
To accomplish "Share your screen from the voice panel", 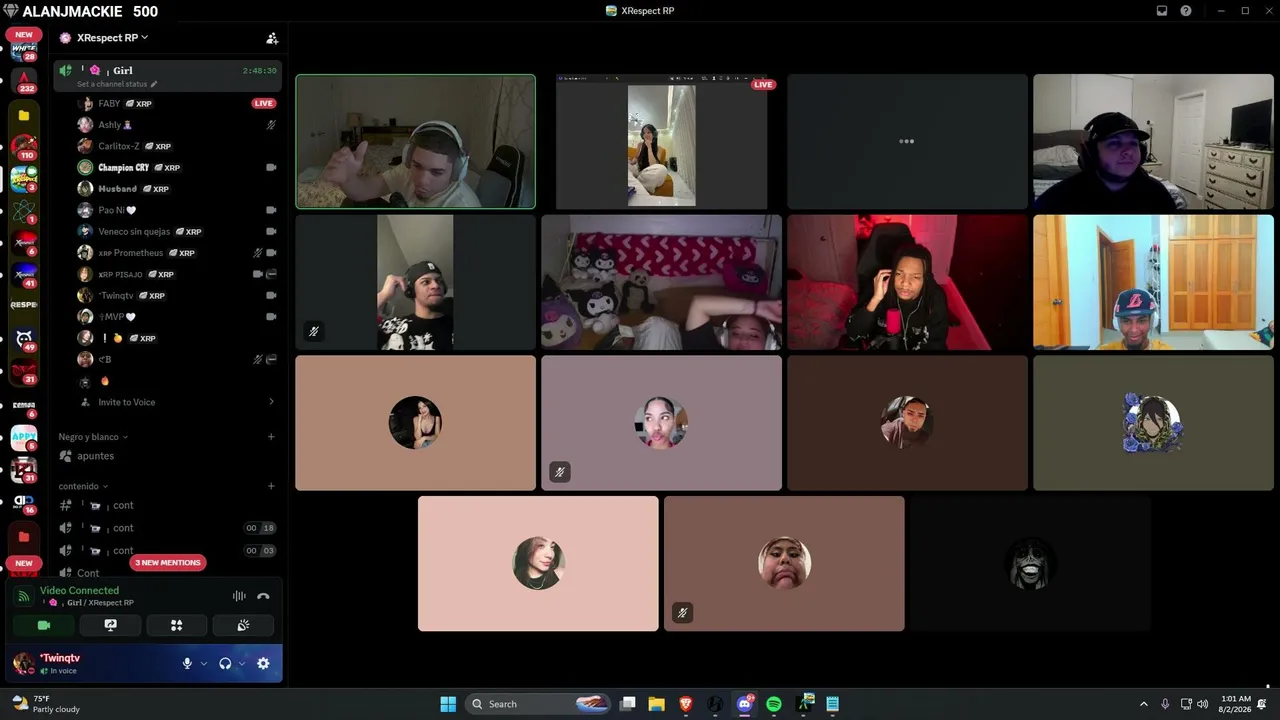I will click(110, 625).
